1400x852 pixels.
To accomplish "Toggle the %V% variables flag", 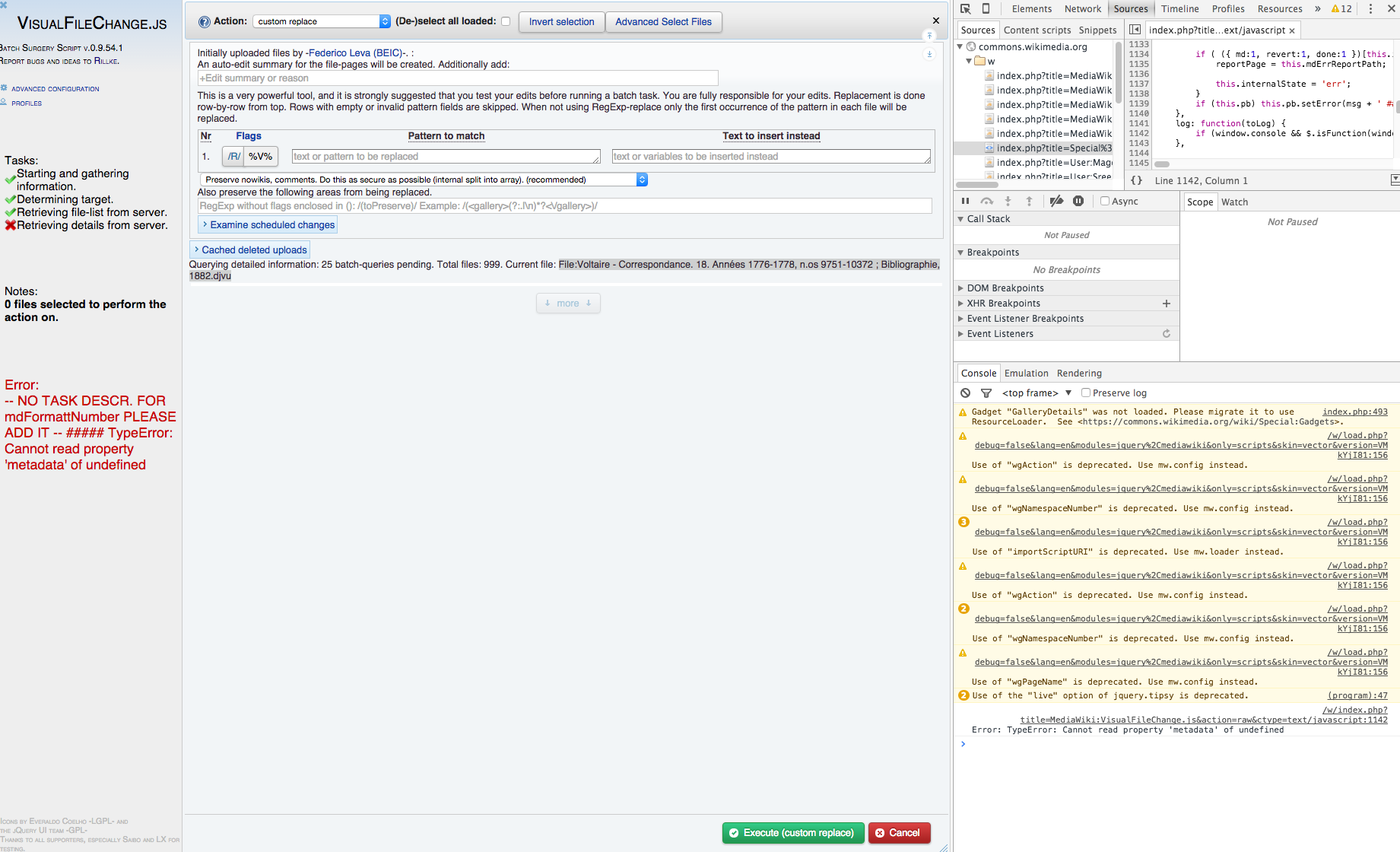I will pos(261,157).
